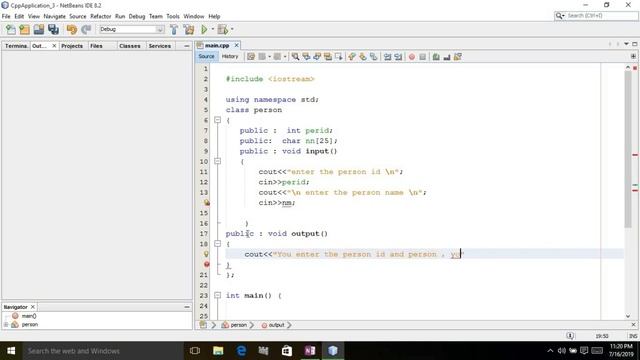The width and height of the screenshot is (640, 360).
Task: Click the Open Project toolbar icon
Action: (39, 29)
